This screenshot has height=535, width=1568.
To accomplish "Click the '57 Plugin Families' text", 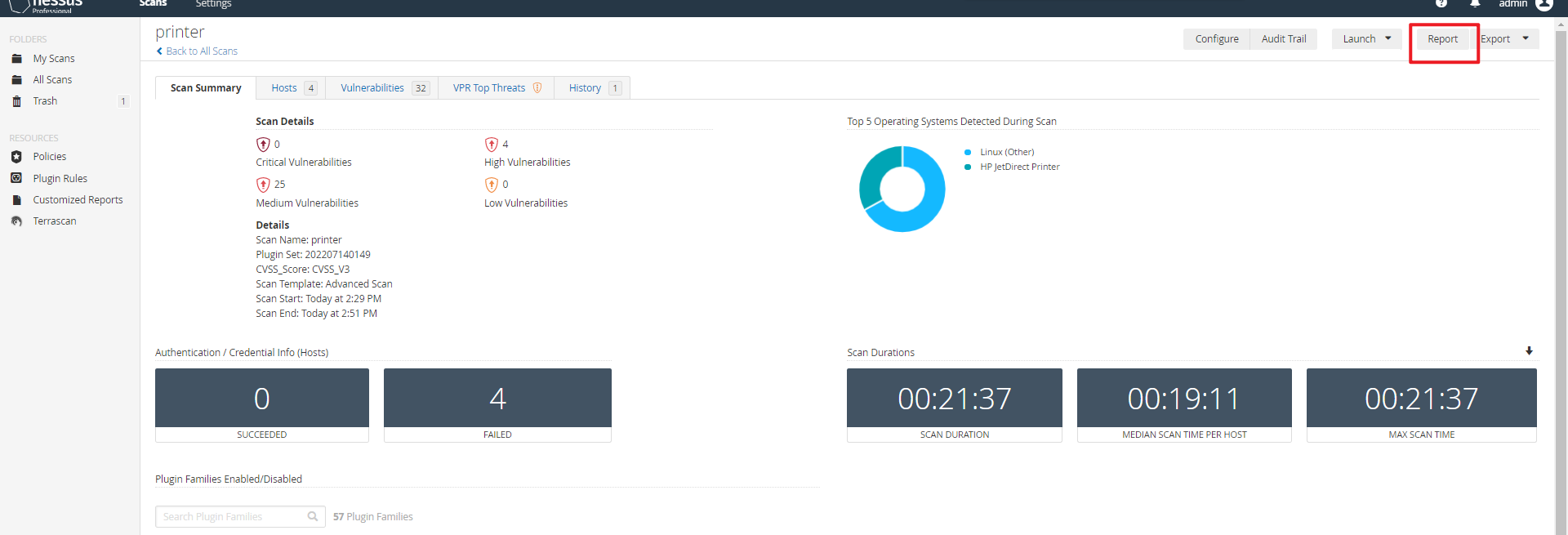I will [x=373, y=517].
